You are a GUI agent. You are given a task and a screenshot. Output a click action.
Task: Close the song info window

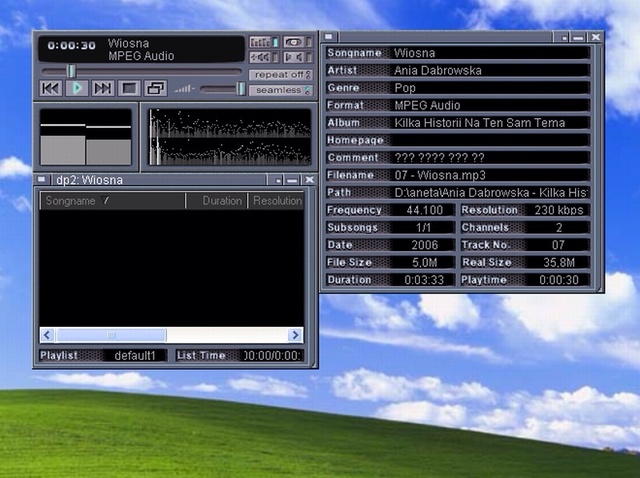pyautogui.click(x=596, y=38)
